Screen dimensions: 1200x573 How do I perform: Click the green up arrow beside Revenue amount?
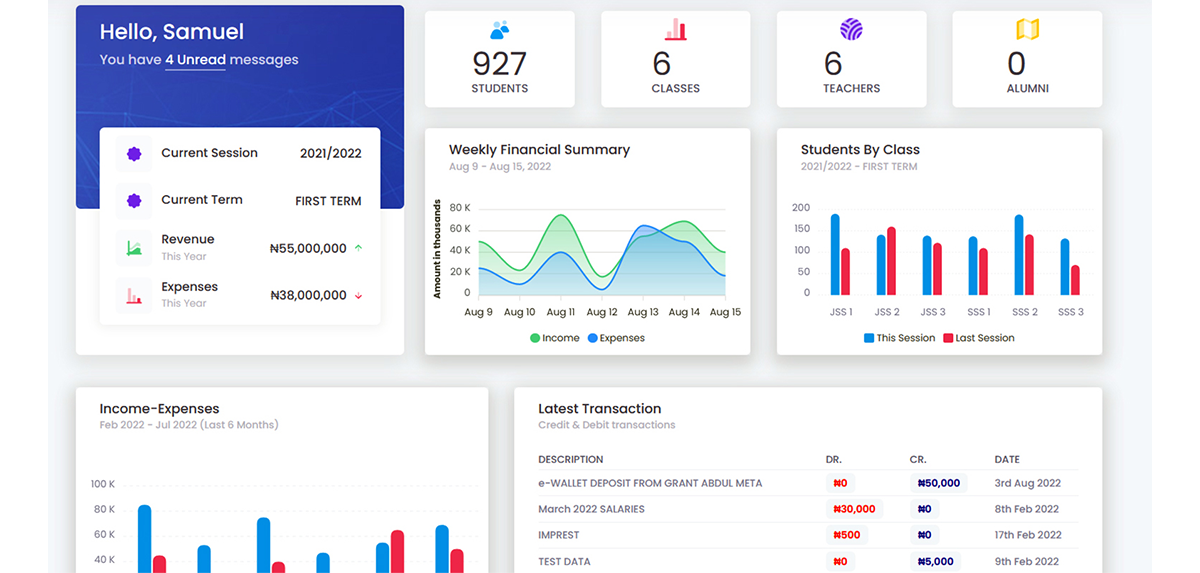click(x=358, y=248)
